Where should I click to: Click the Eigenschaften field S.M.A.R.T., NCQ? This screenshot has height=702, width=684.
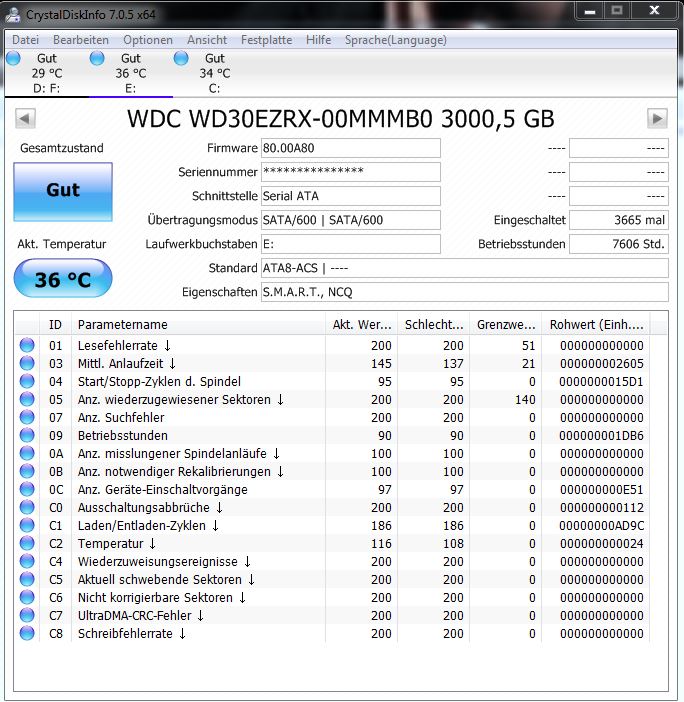(x=465, y=292)
